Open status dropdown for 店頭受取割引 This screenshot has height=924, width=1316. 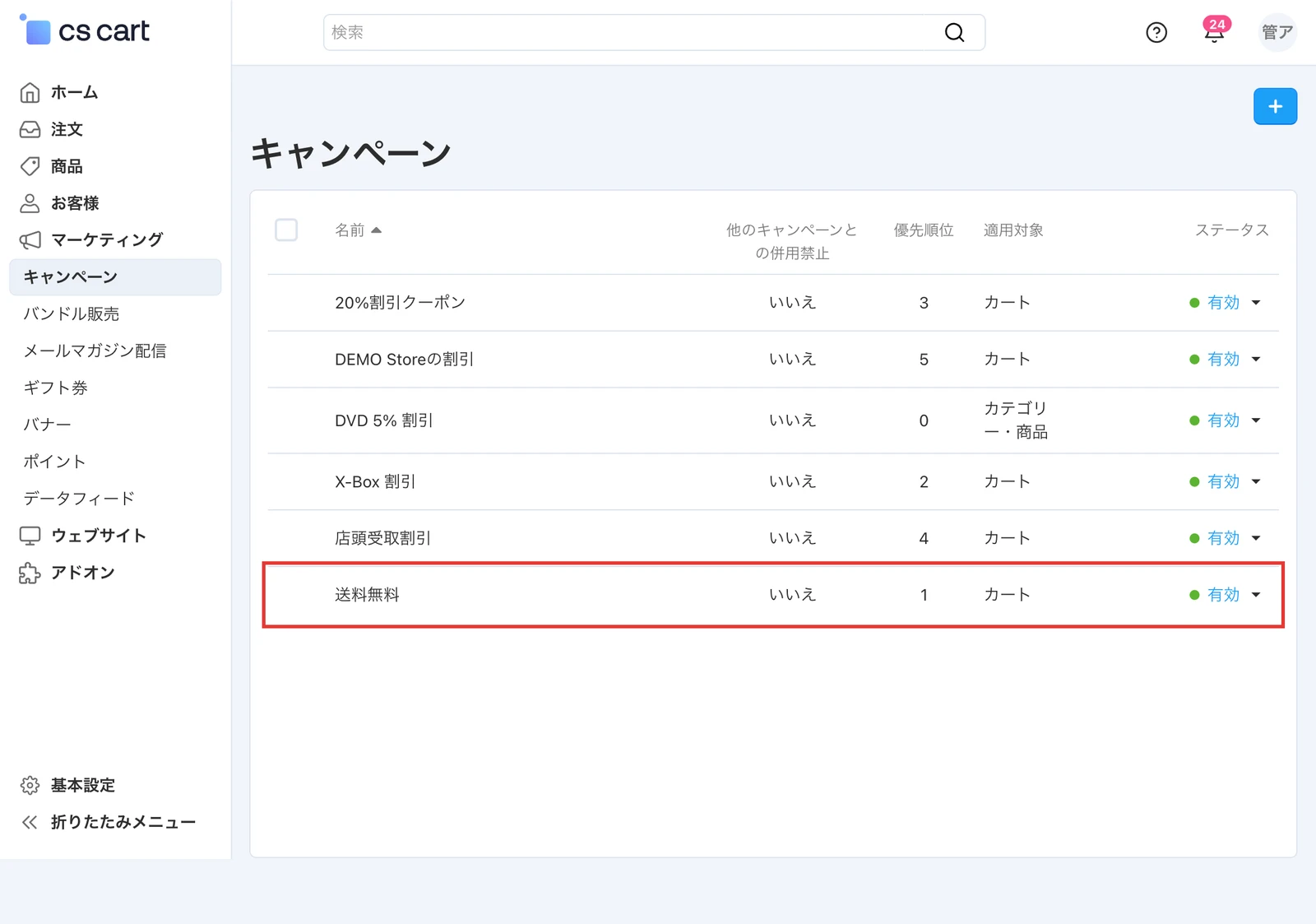coord(1226,538)
